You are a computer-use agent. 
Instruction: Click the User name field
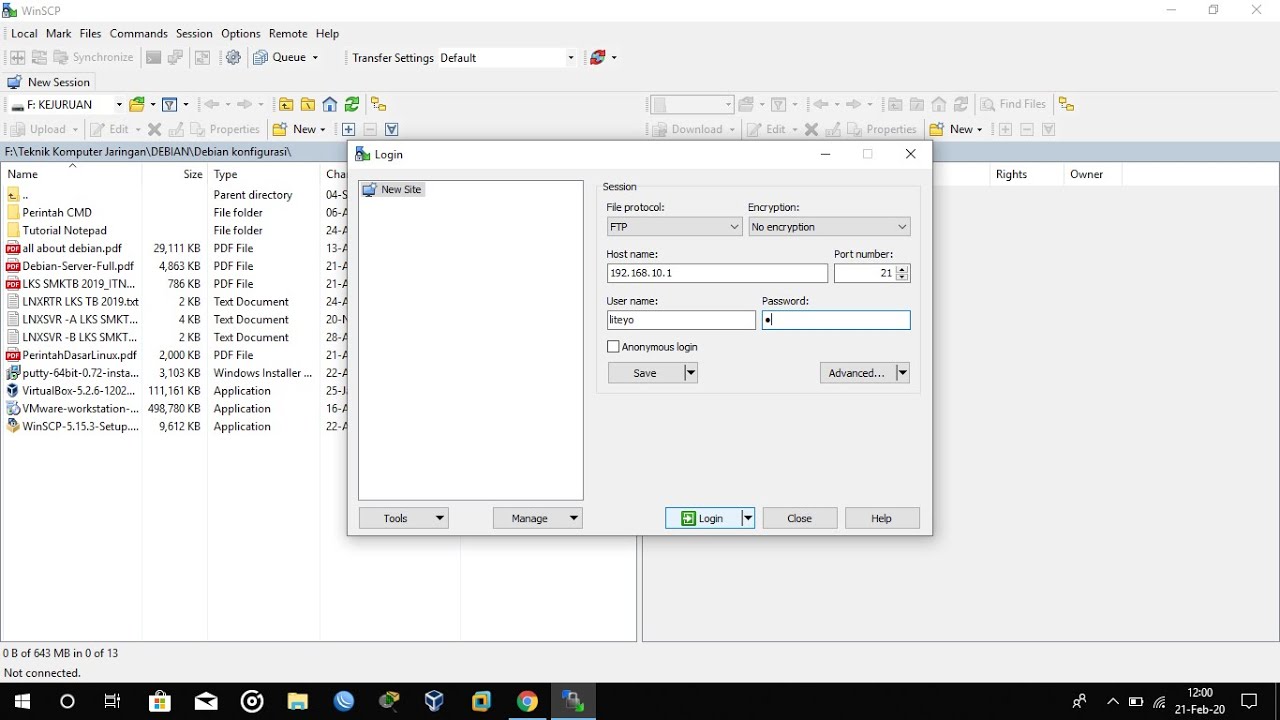click(681, 320)
